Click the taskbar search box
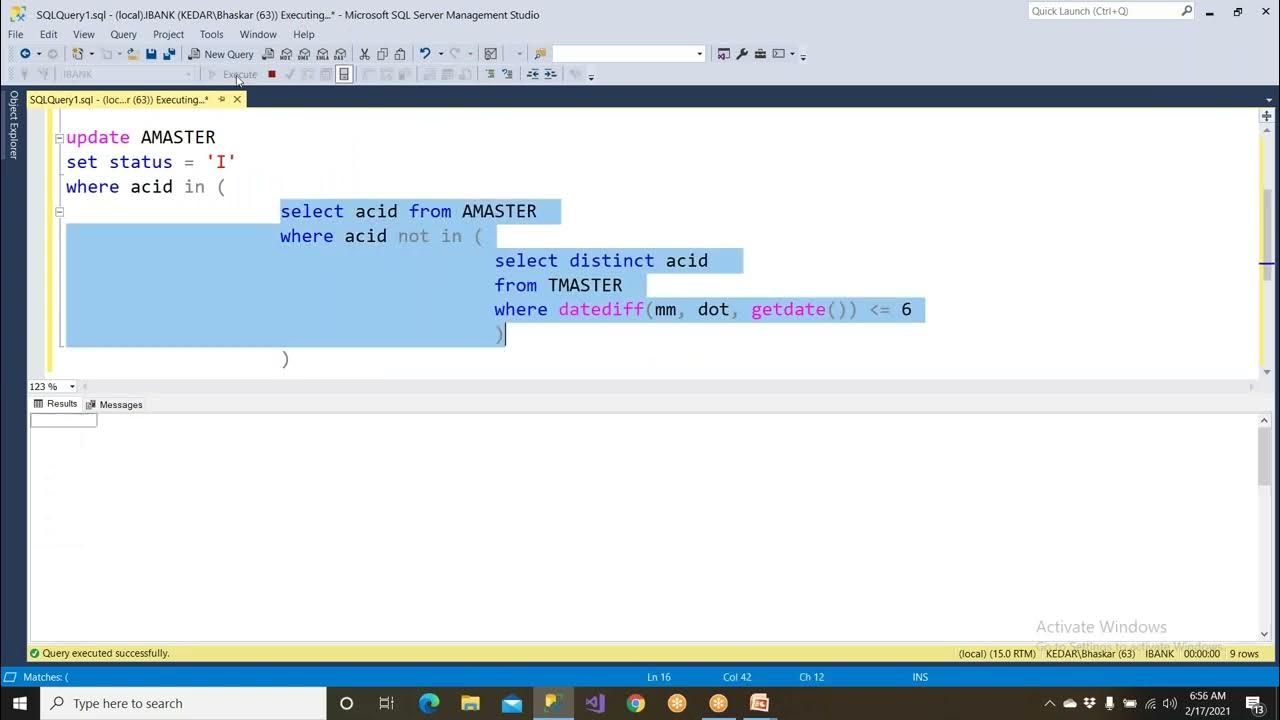This screenshot has width=1280, height=720. tap(183, 703)
